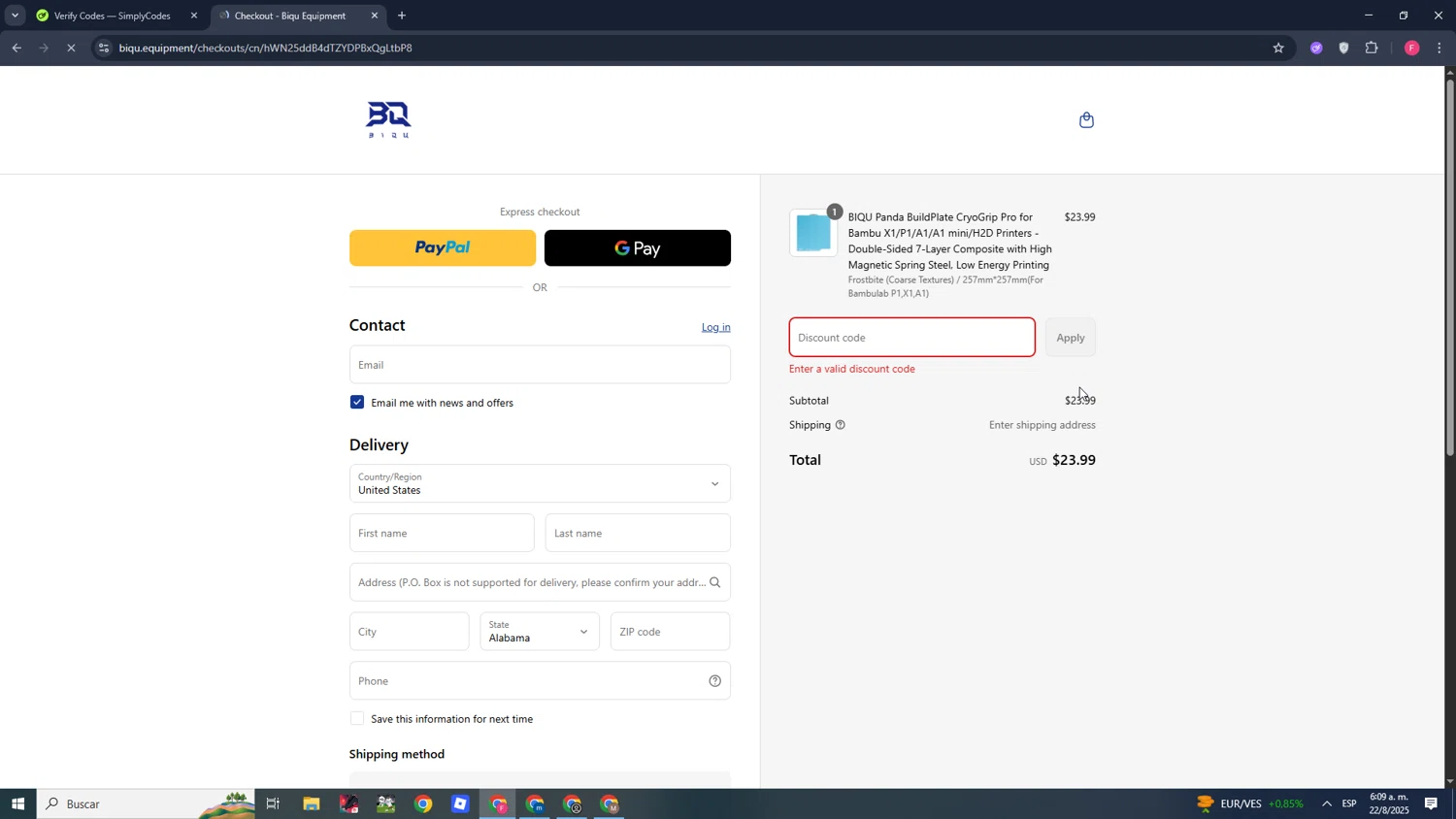Open the notification center icon
Viewport: 1456px width, 819px height.
[1431, 804]
